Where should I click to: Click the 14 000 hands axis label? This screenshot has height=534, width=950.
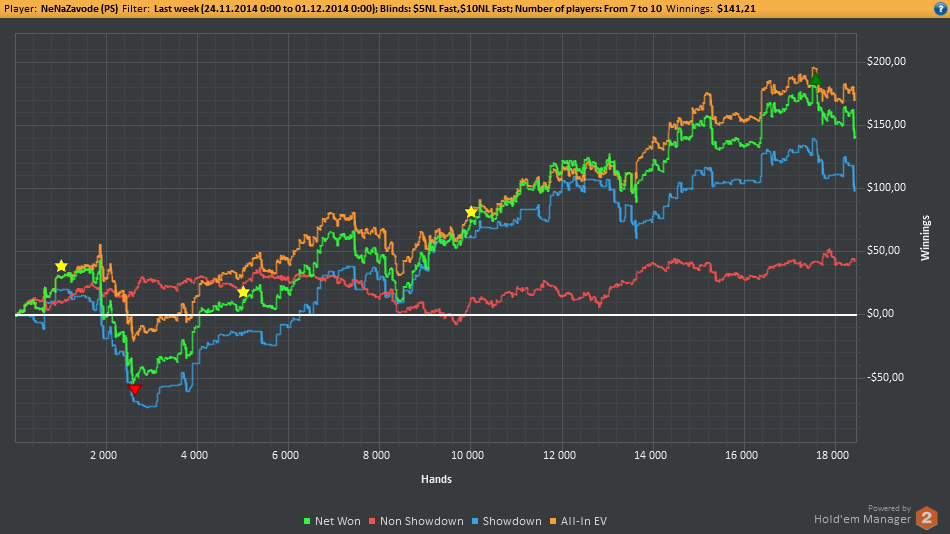[650, 455]
